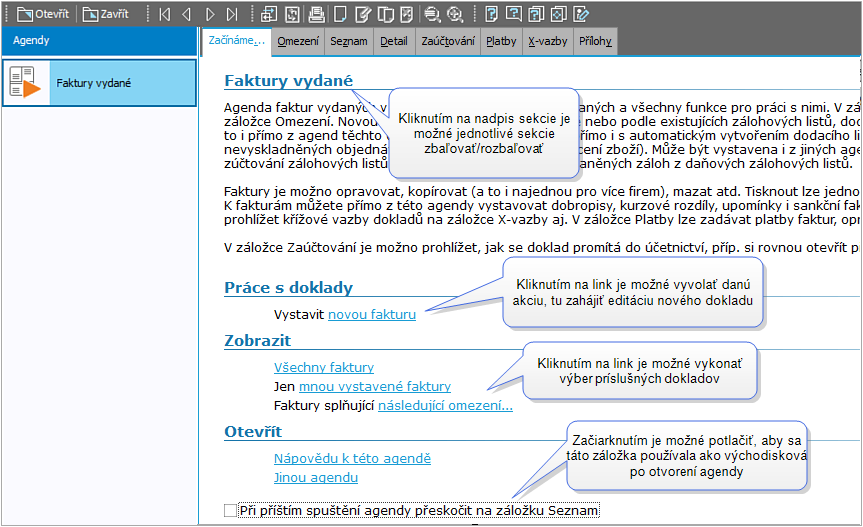Click the magnifier with plus icon
Image resolution: width=863 pixels, height=527 pixels.
pos(455,14)
